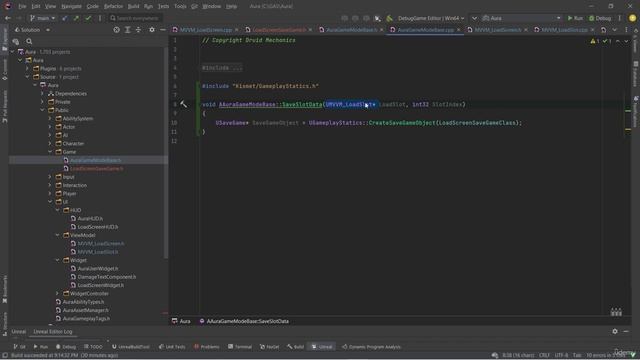Open the Refactor menu
This screenshot has height=360, width=640.
coord(113,6)
